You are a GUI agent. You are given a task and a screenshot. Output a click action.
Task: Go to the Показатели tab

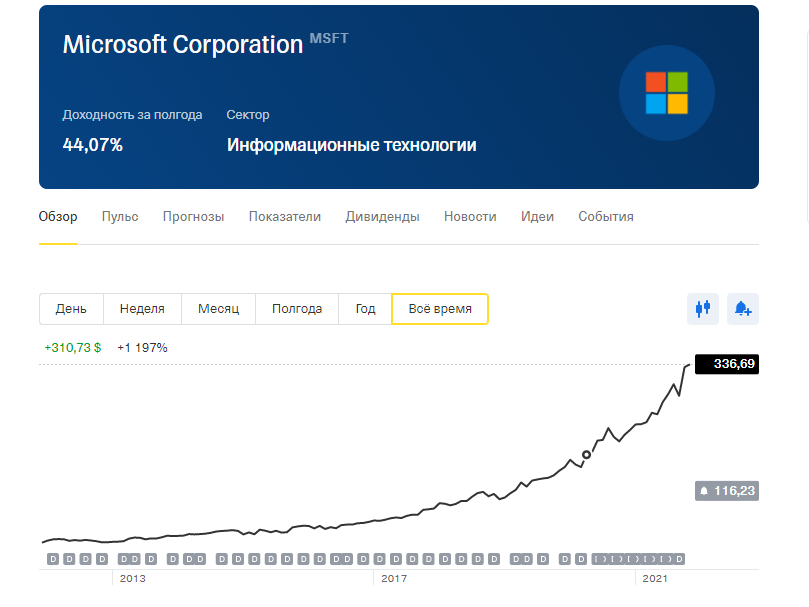click(x=285, y=217)
